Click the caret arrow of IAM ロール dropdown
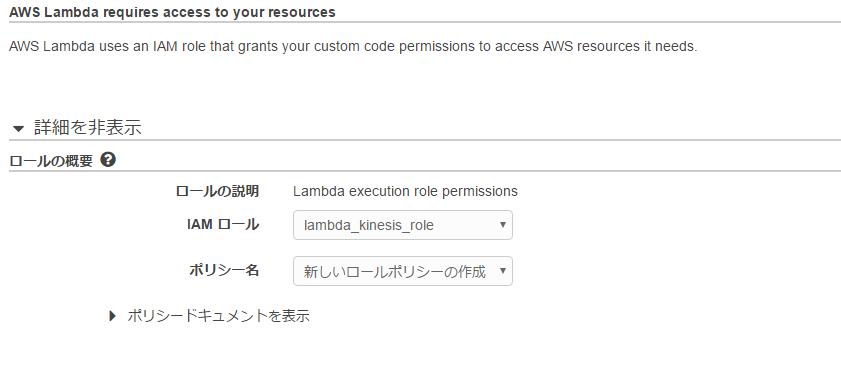 tap(503, 225)
